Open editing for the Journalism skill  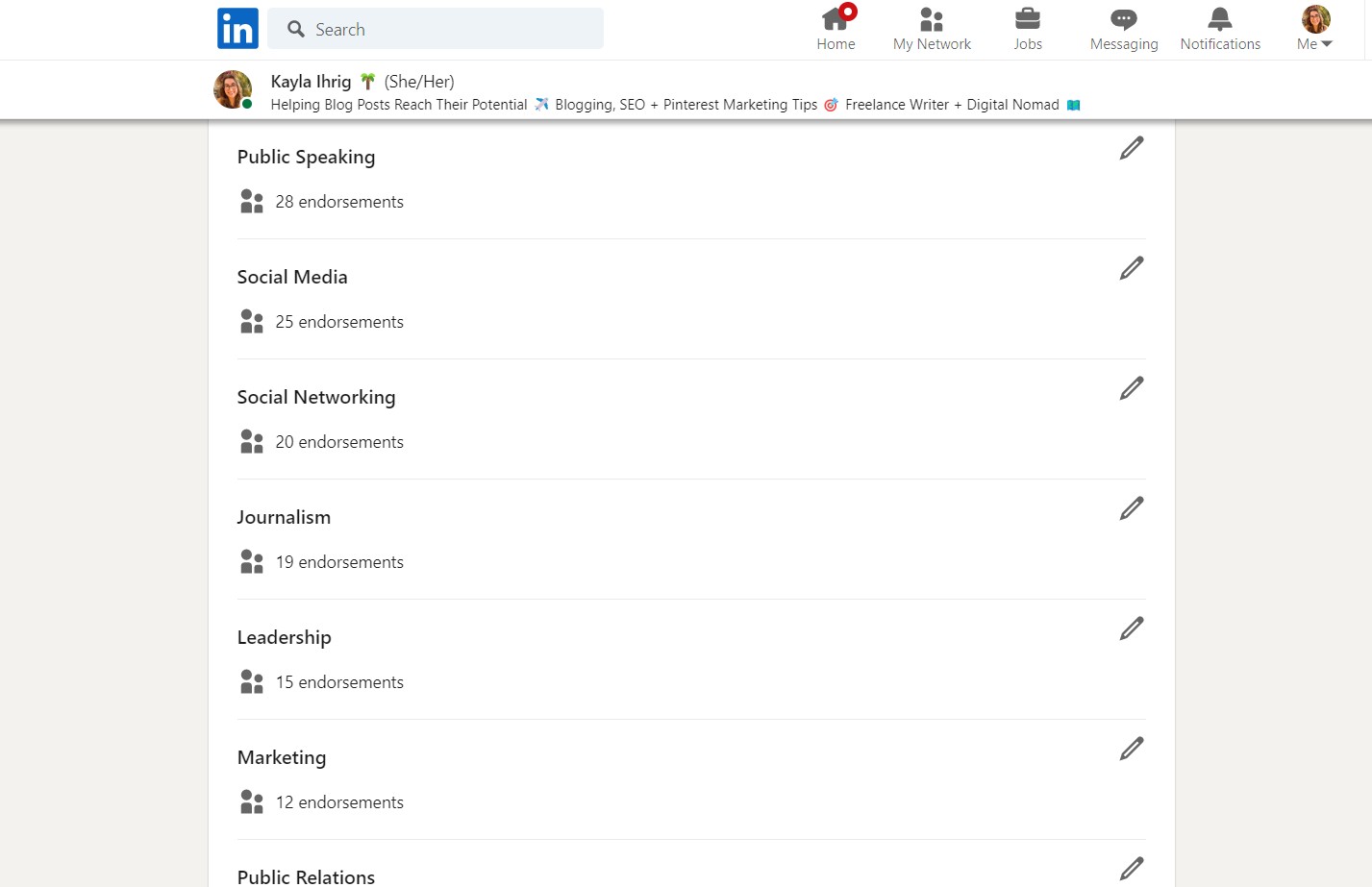pyautogui.click(x=1132, y=508)
